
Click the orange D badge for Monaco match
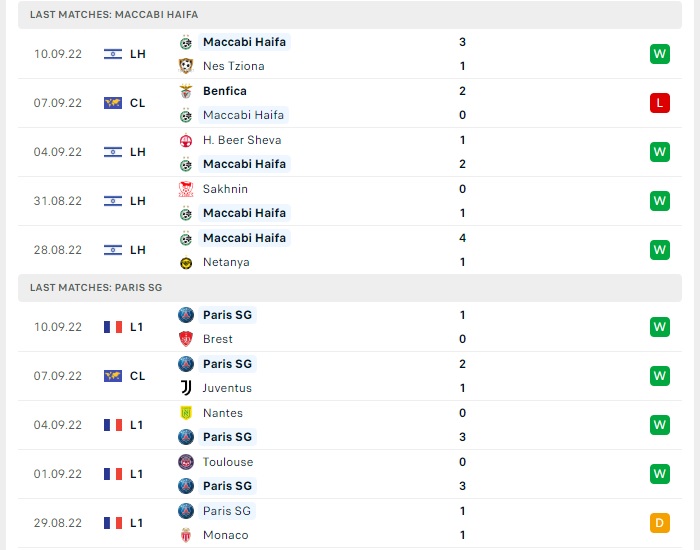(x=660, y=523)
